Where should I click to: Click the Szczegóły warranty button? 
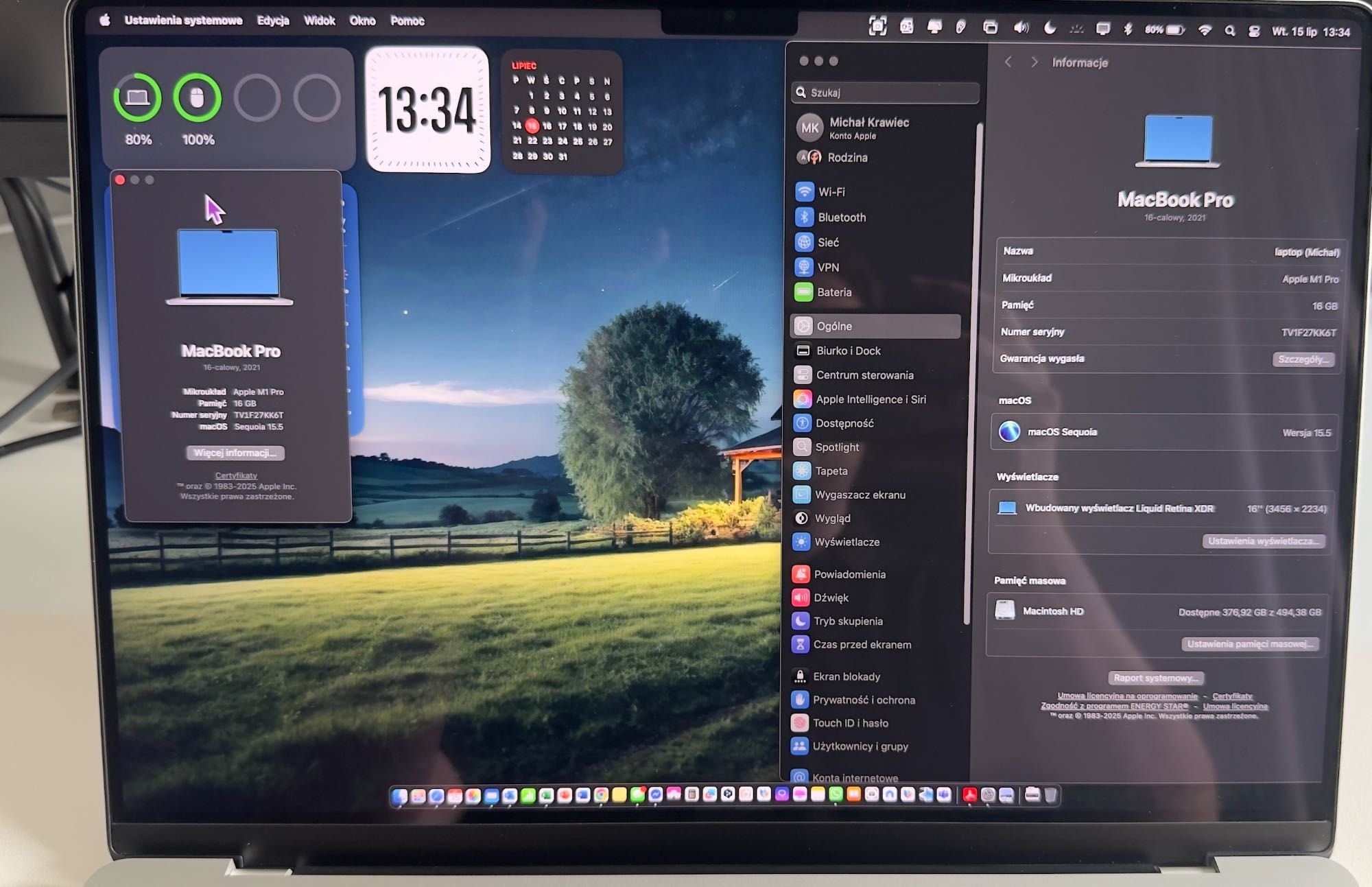click(1303, 359)
